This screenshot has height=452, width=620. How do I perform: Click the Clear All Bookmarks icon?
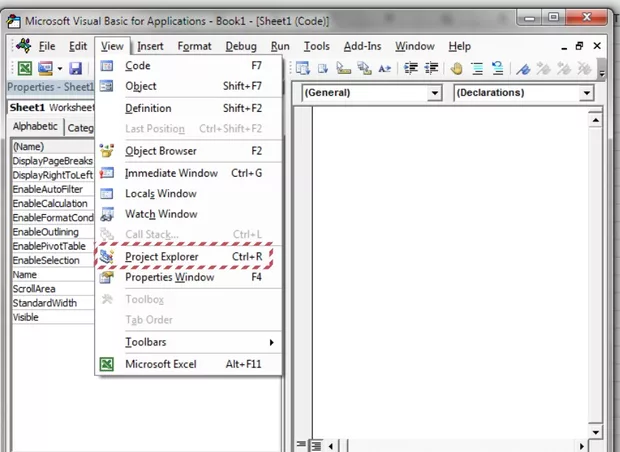pos(584,68)
